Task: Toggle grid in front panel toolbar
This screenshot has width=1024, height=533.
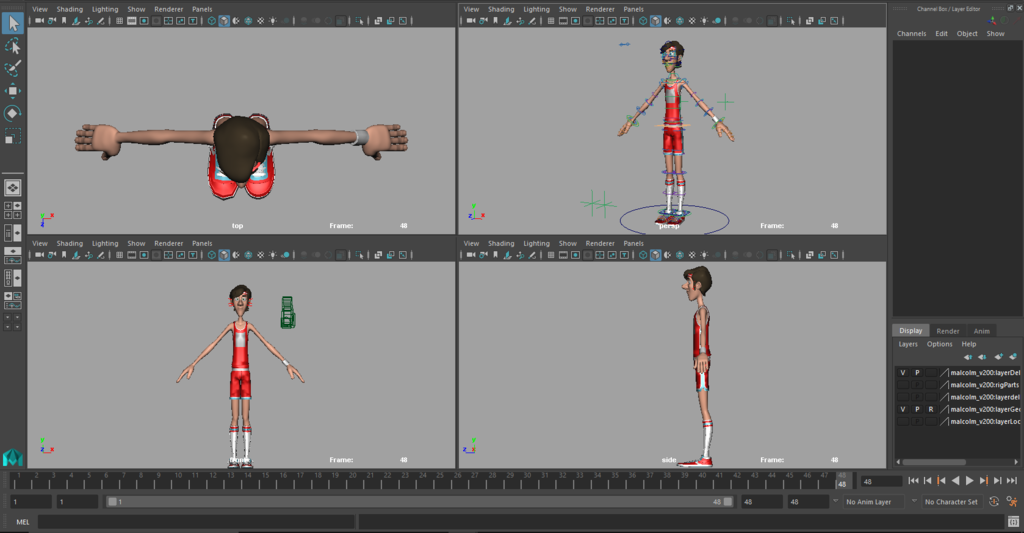Action: point(120,255)
